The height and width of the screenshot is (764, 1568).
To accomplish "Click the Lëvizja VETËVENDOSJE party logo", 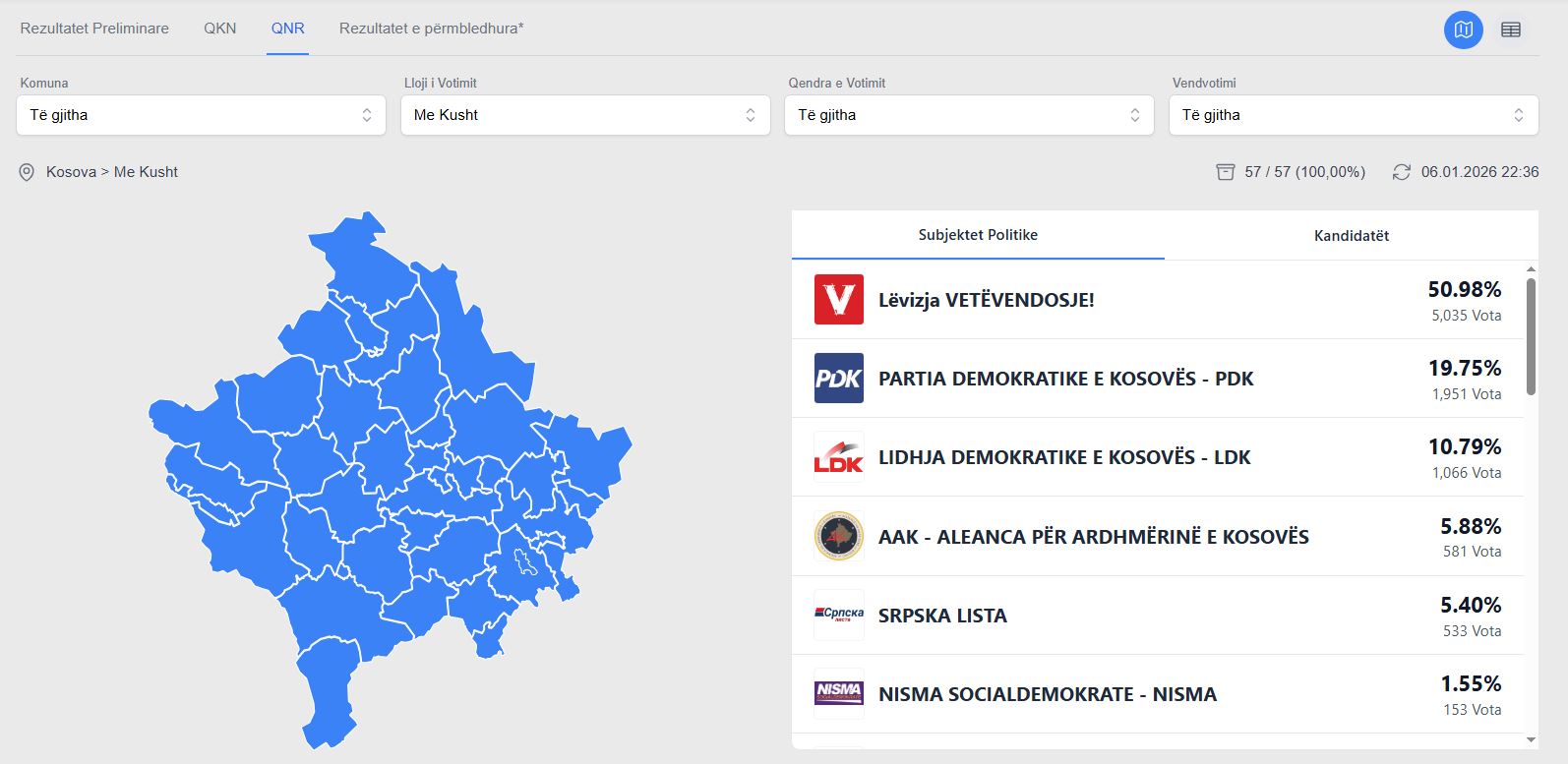I will click(x=838, y=299).
